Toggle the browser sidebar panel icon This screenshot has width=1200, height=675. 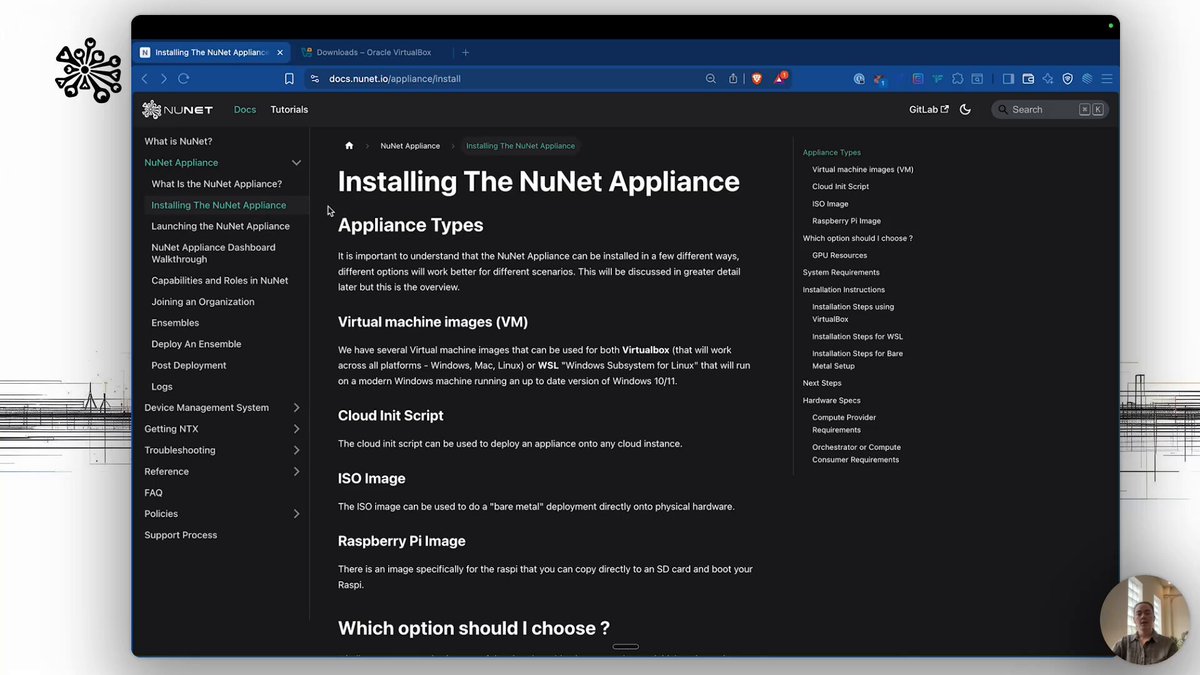(x=1008, y=78)
